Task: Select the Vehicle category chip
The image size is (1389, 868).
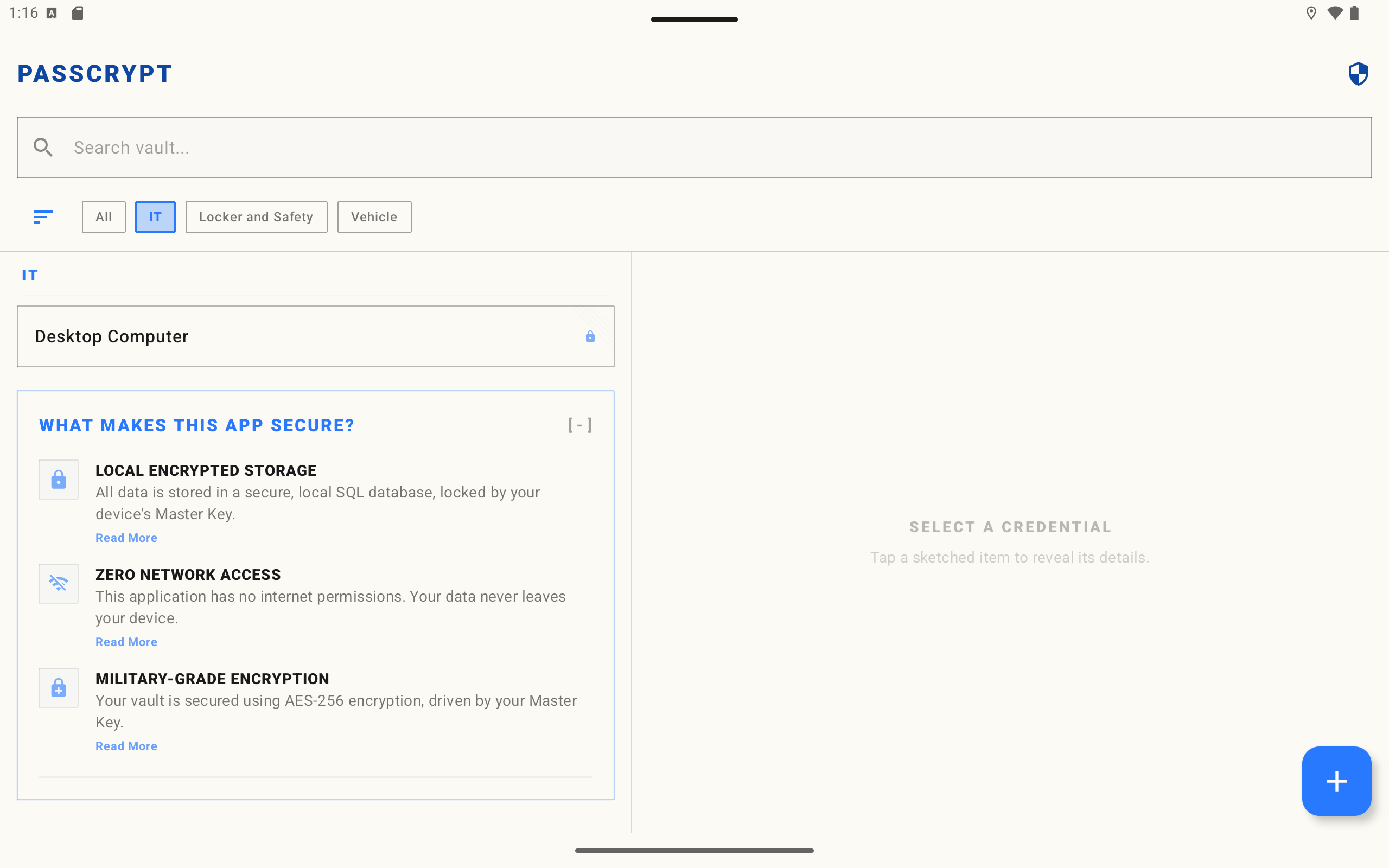Action: pyautogui.click(x=374, y=217)
